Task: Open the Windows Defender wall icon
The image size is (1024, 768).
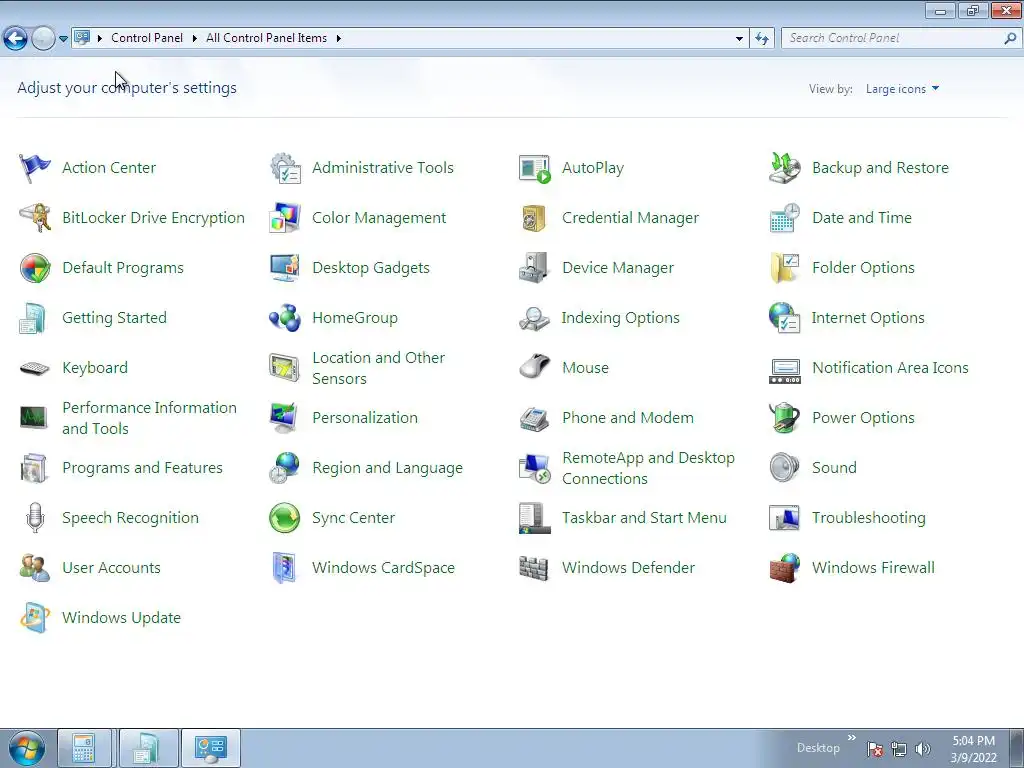Action: click(534, 568)
